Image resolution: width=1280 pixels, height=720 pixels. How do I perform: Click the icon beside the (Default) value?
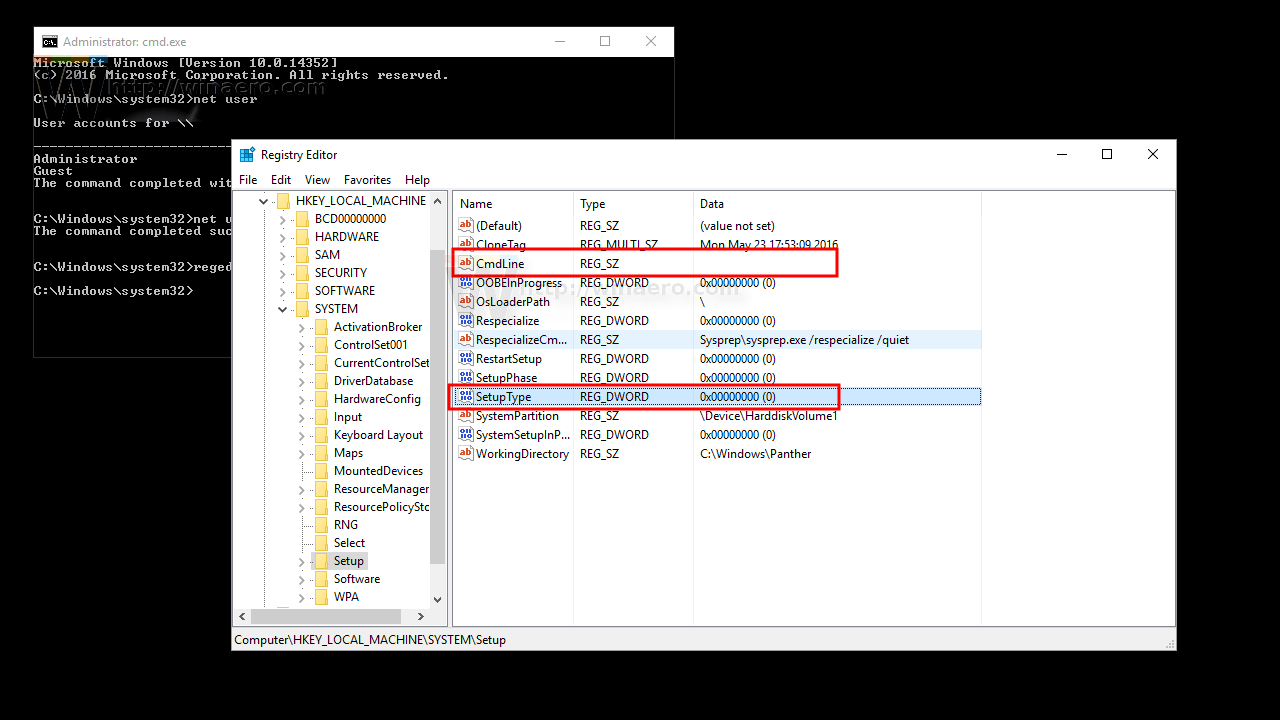click(464, 225)
